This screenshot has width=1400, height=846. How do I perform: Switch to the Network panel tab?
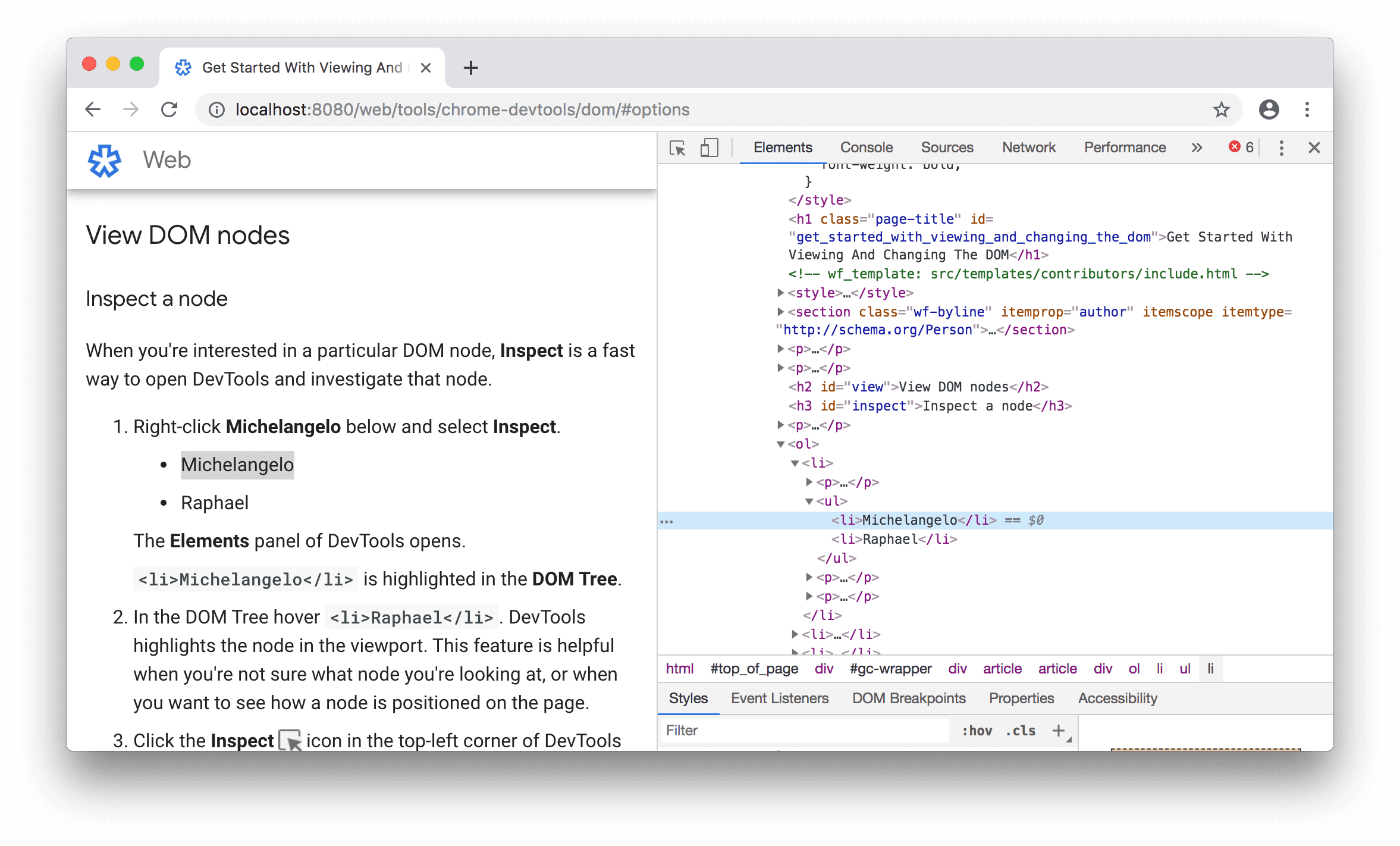[x=1029, y=146]
